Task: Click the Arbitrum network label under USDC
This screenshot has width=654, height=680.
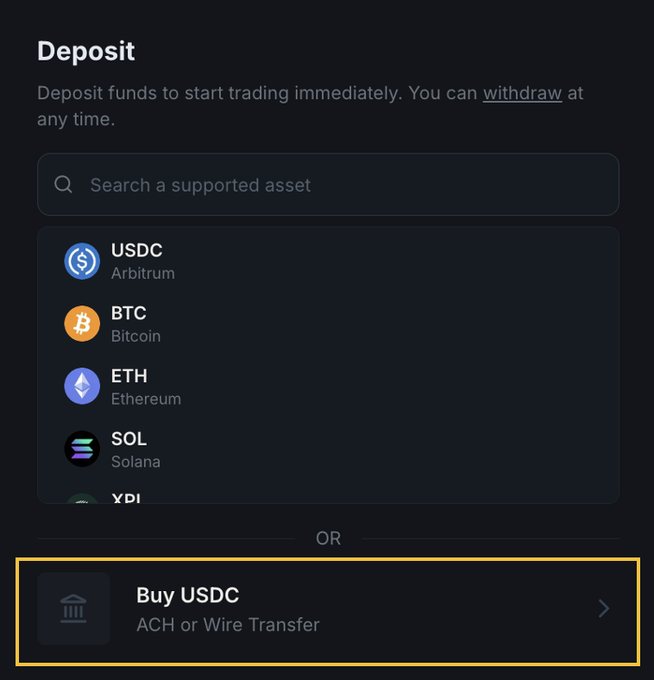Action: point(142,273)
